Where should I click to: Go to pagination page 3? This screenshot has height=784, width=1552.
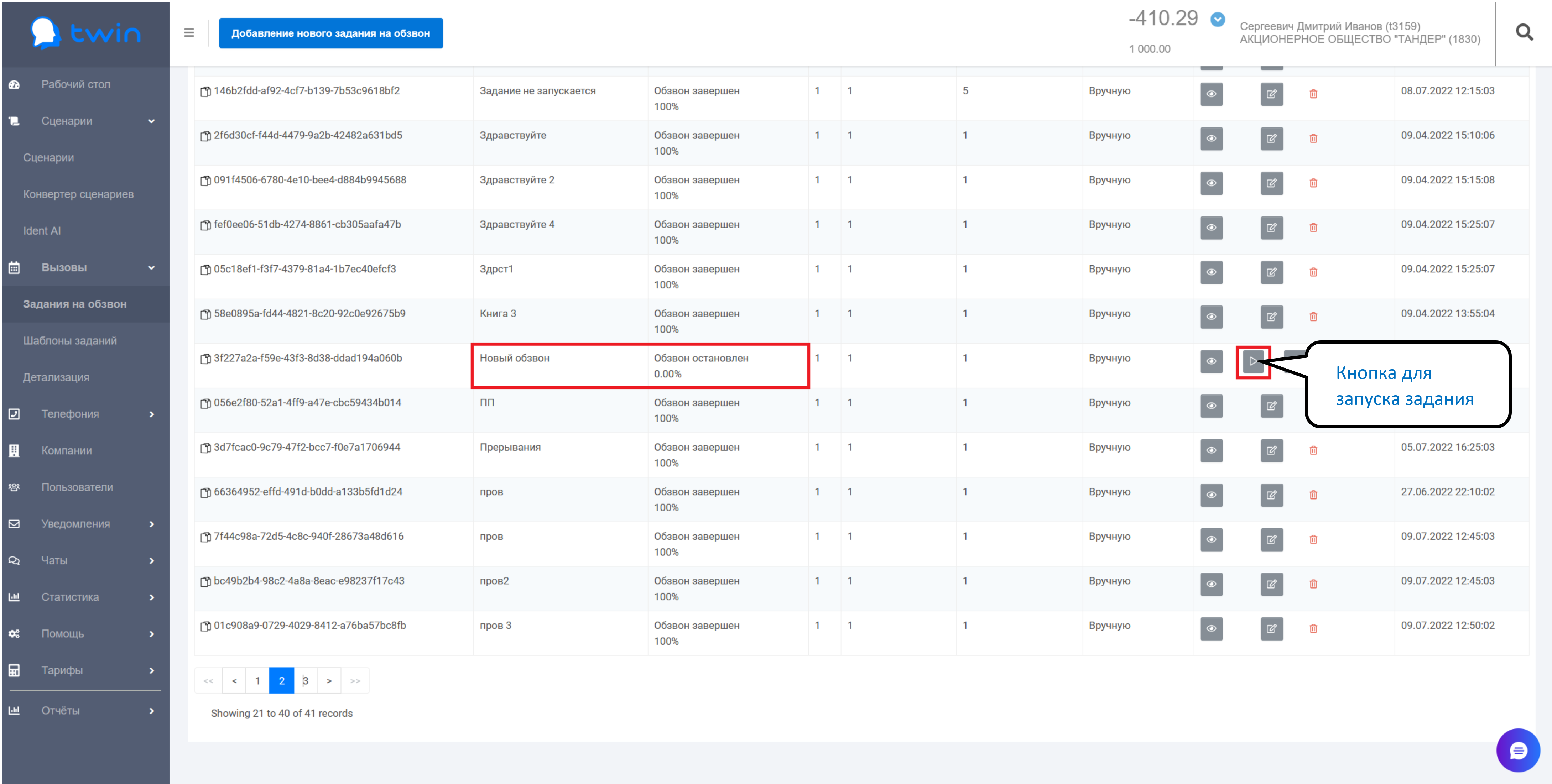coord(306,681)
